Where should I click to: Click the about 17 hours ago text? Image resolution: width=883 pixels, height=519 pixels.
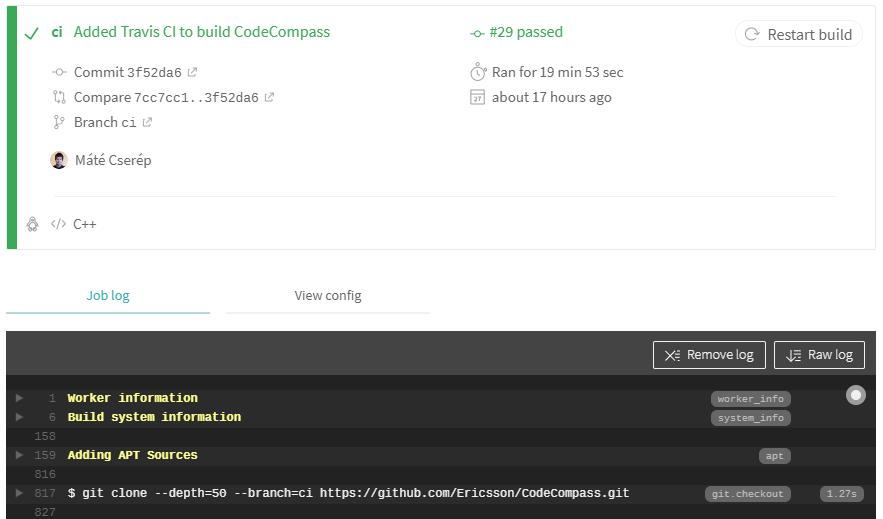552,97
